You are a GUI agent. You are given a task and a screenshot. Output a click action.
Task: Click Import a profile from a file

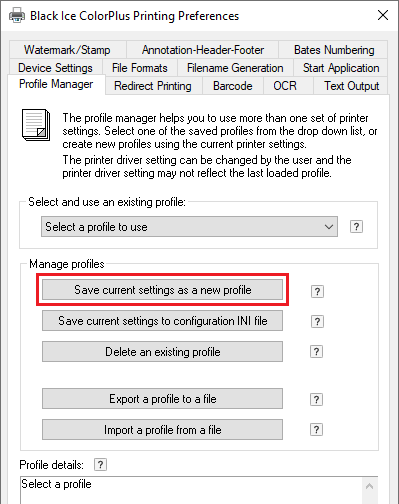point(162,430)
